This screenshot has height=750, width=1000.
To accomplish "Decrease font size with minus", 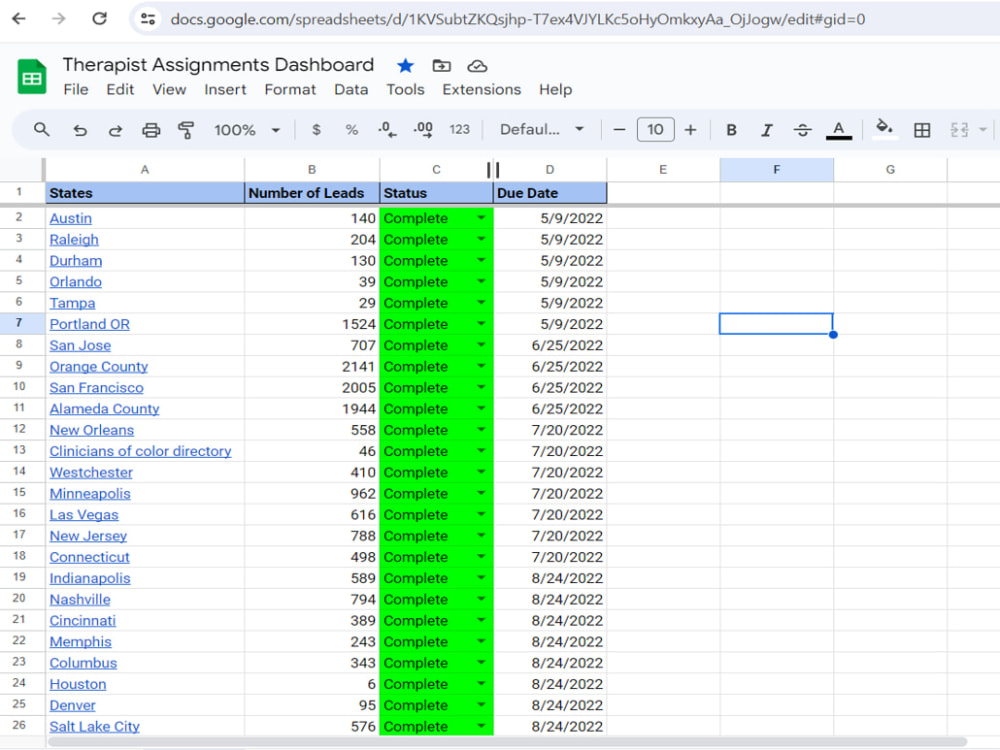I will tap(619, 130).
